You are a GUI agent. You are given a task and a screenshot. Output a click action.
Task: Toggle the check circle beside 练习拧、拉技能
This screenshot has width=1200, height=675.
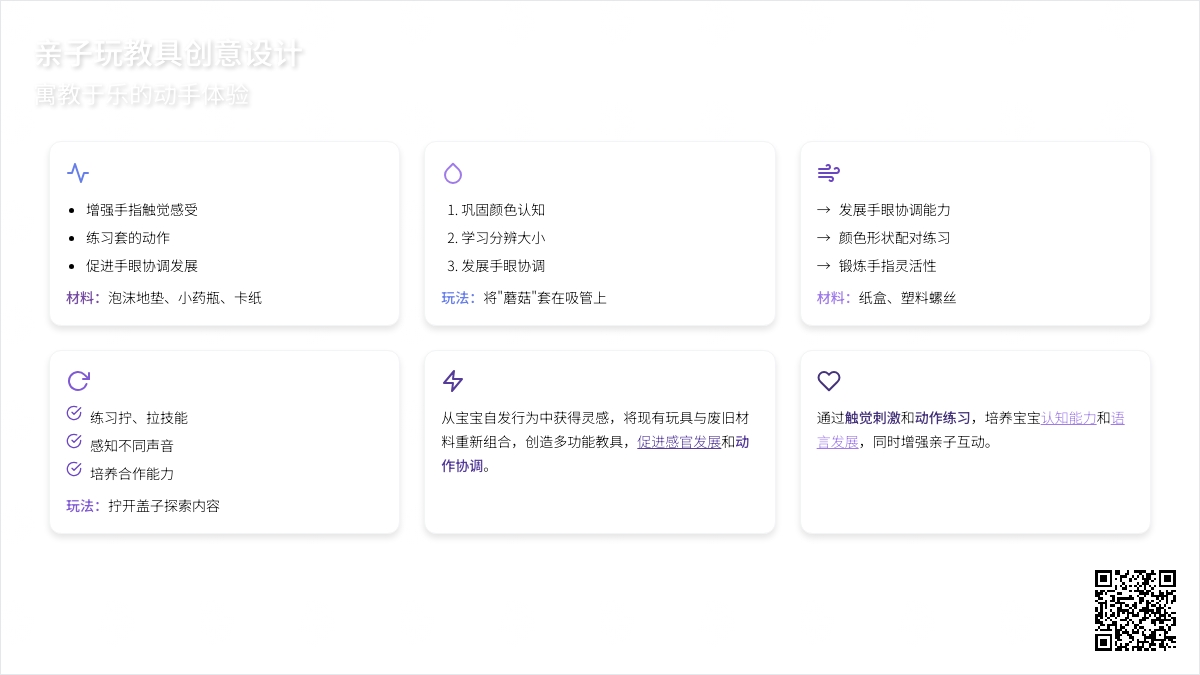pos(74,414)
